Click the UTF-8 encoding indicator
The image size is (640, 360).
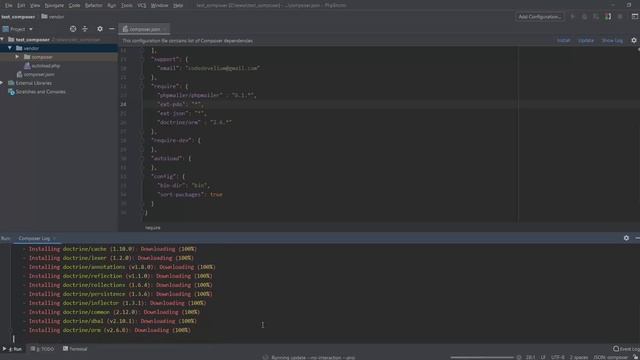(x=558, y=357)
